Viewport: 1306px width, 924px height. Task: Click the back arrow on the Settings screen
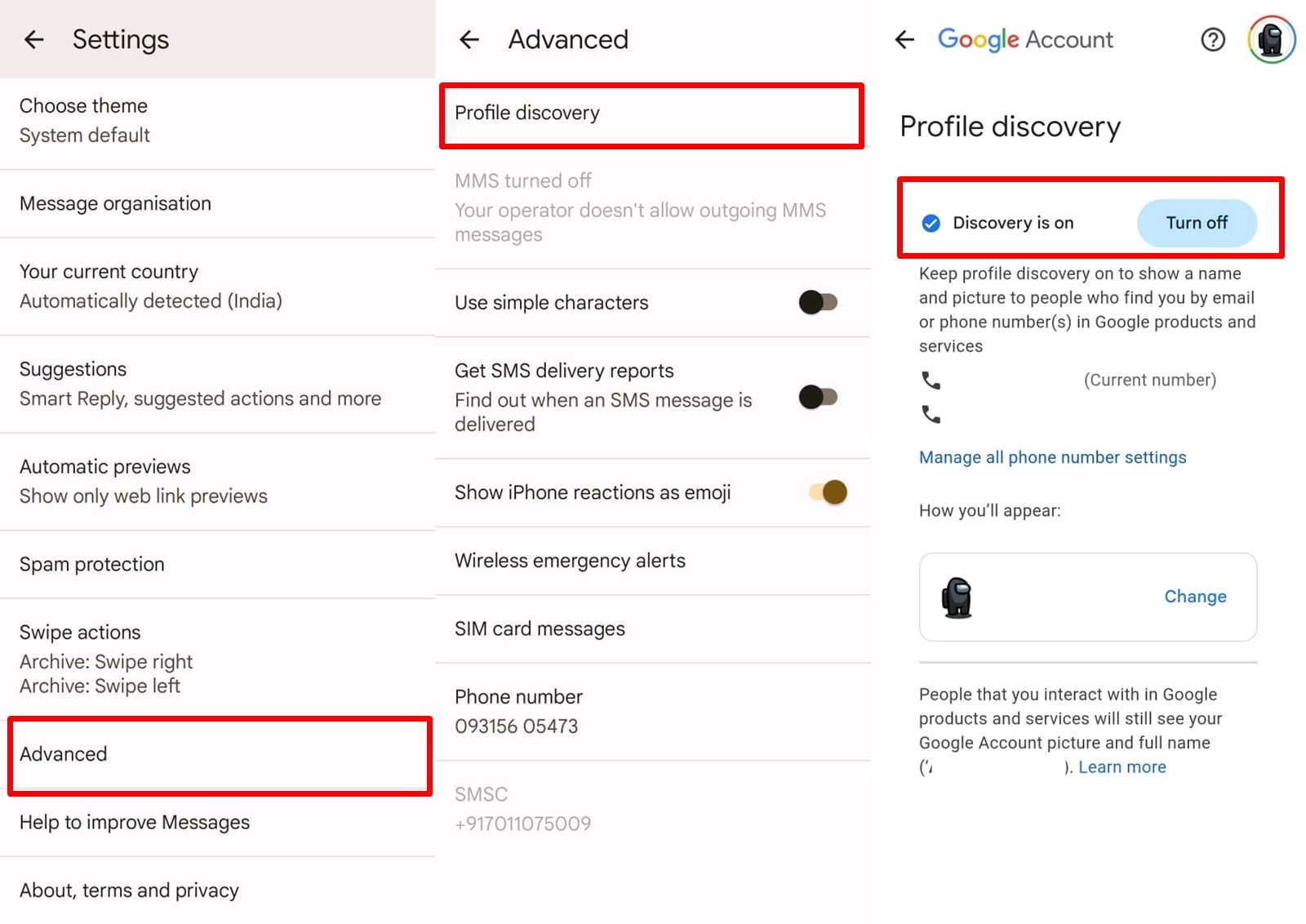pos(33,39)
